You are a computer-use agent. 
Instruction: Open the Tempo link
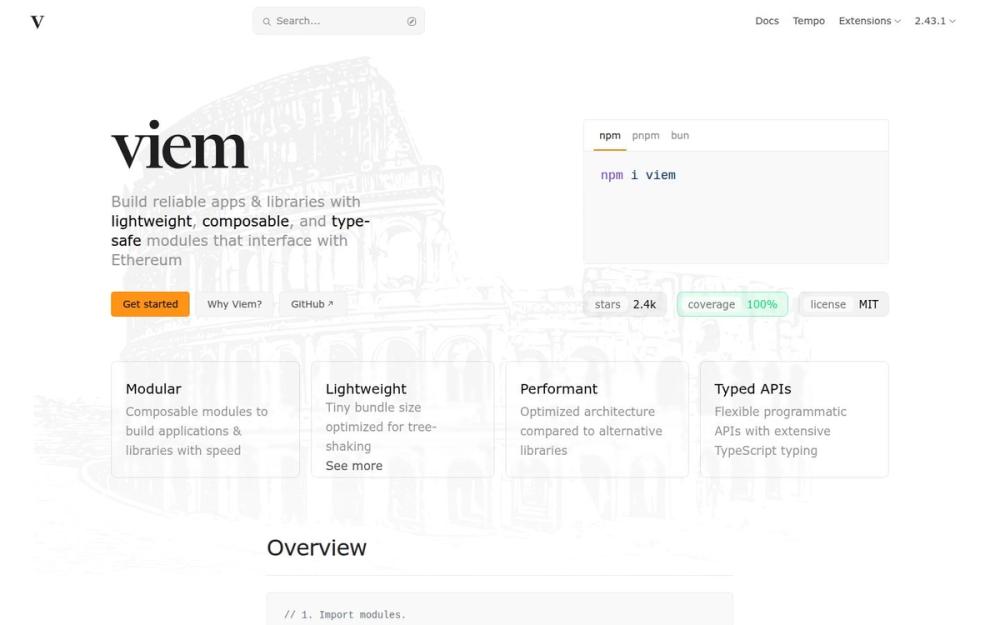(x=808, y=21)
